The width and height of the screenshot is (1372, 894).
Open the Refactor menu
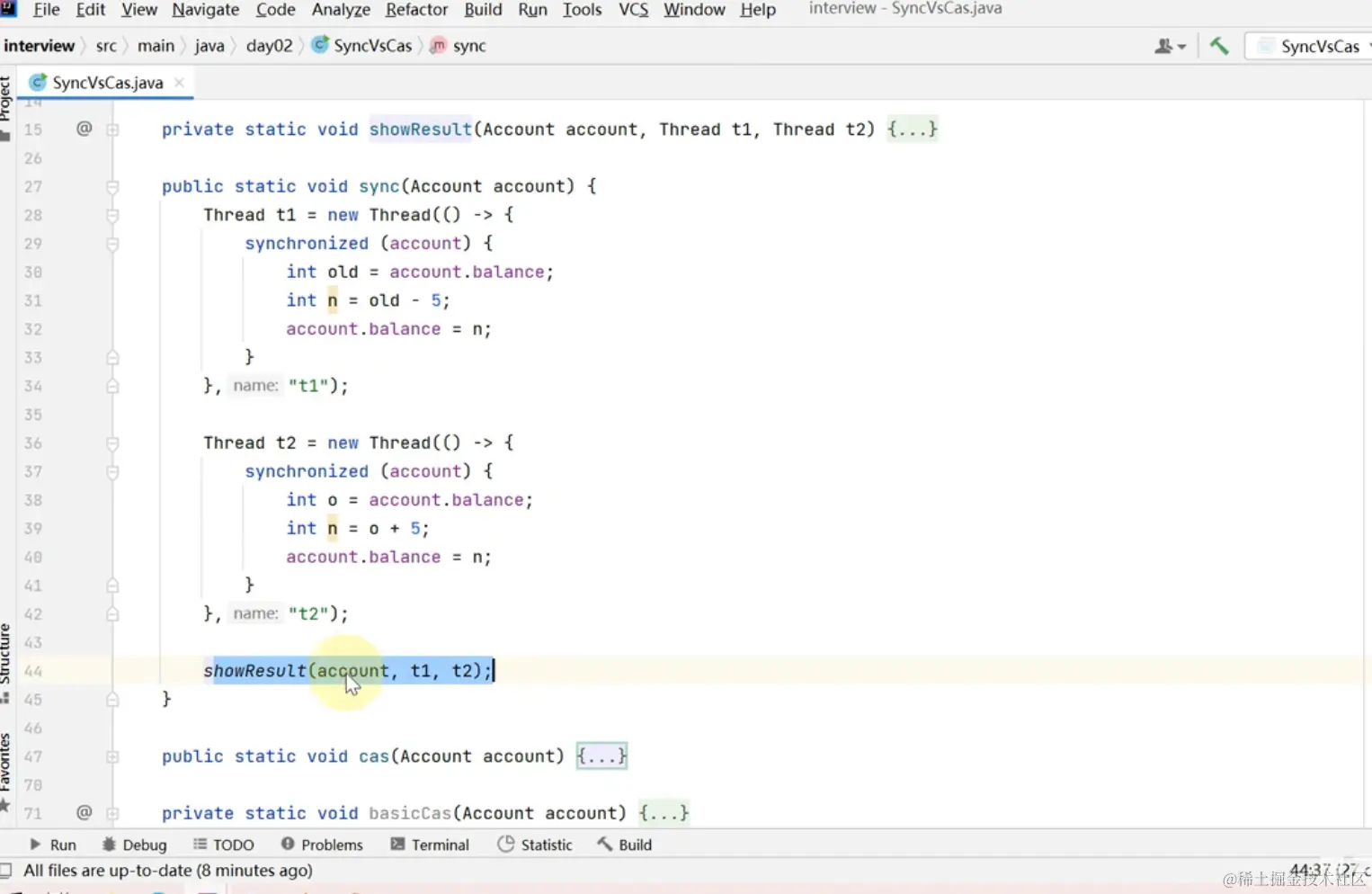coord(416,10)
